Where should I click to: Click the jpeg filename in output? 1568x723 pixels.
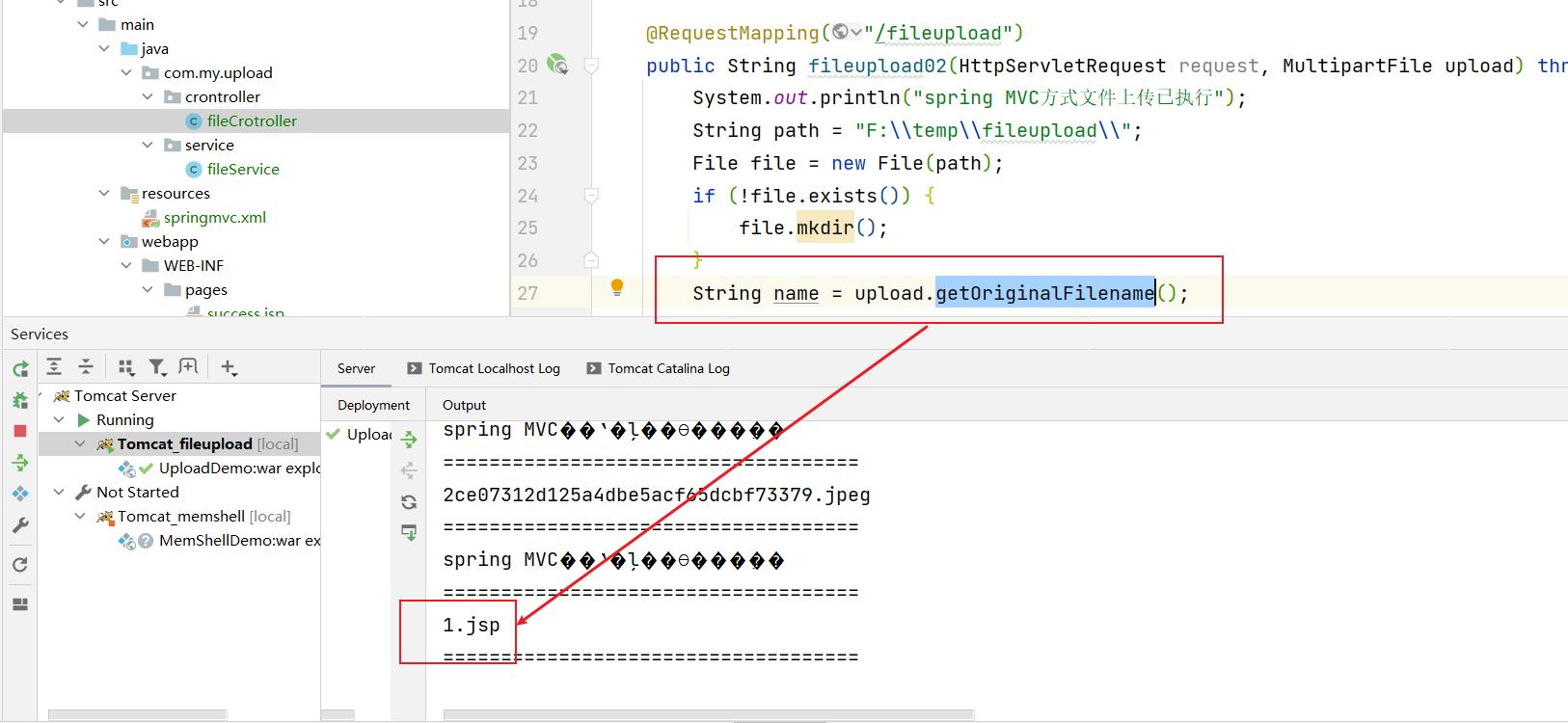[657, 495]
